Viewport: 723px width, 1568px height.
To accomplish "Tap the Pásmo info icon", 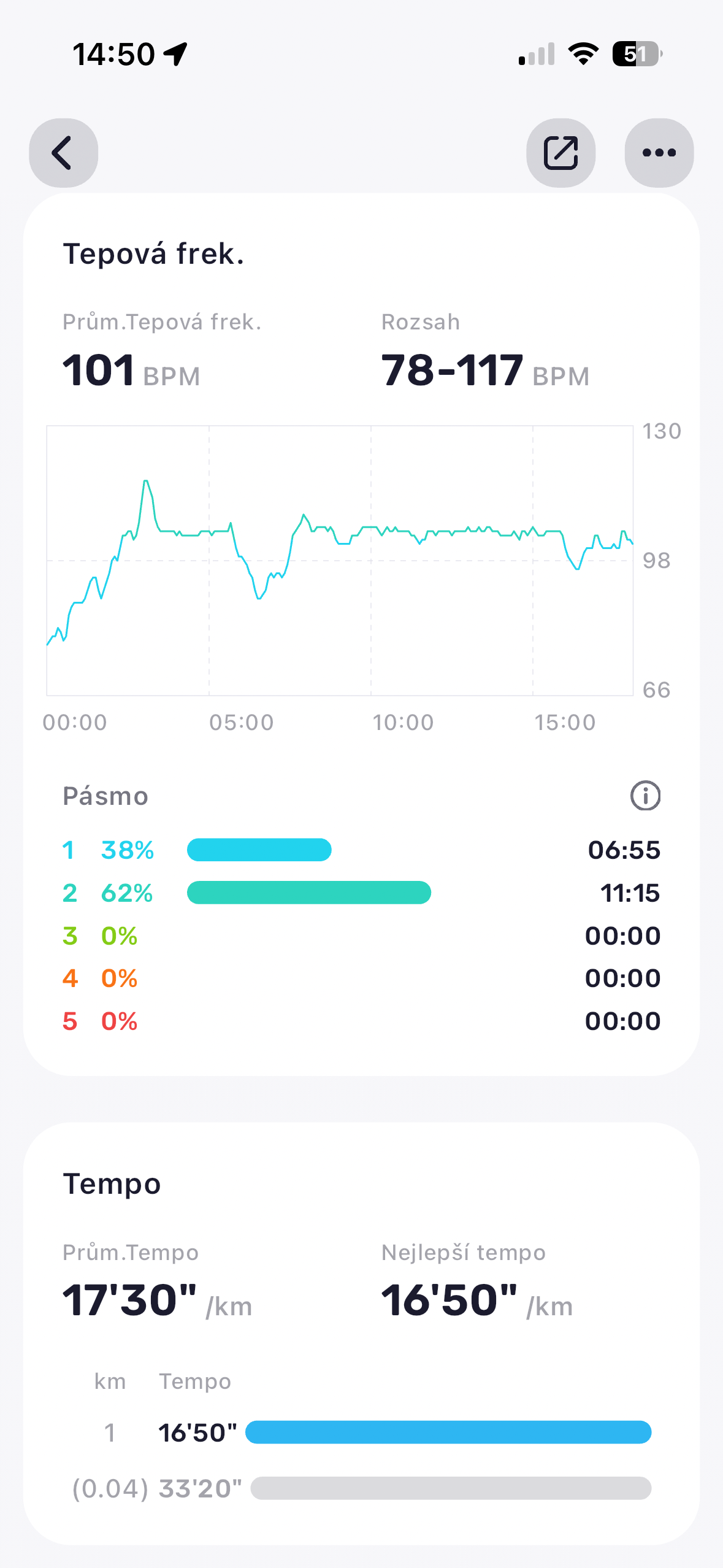I will coord(645,796).
